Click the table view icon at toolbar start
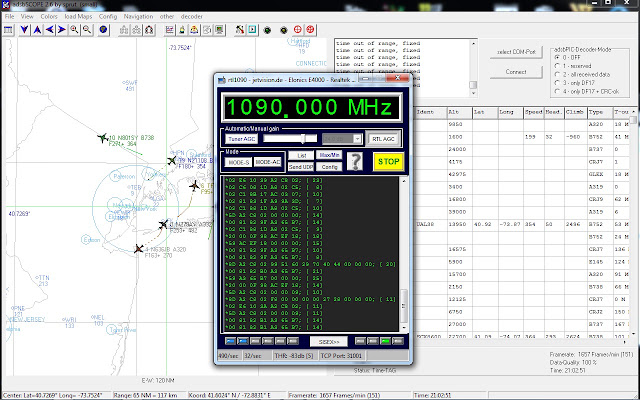Screen dimensions: 640x400 [x=9, y=30]
